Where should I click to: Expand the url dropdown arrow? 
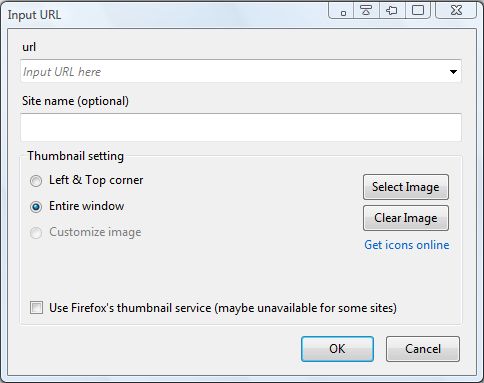click(453, 71)
